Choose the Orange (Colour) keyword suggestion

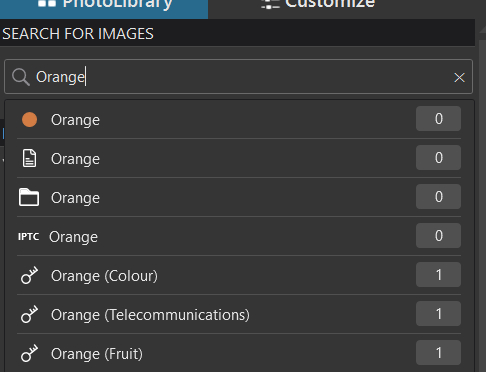click(239, 275)
